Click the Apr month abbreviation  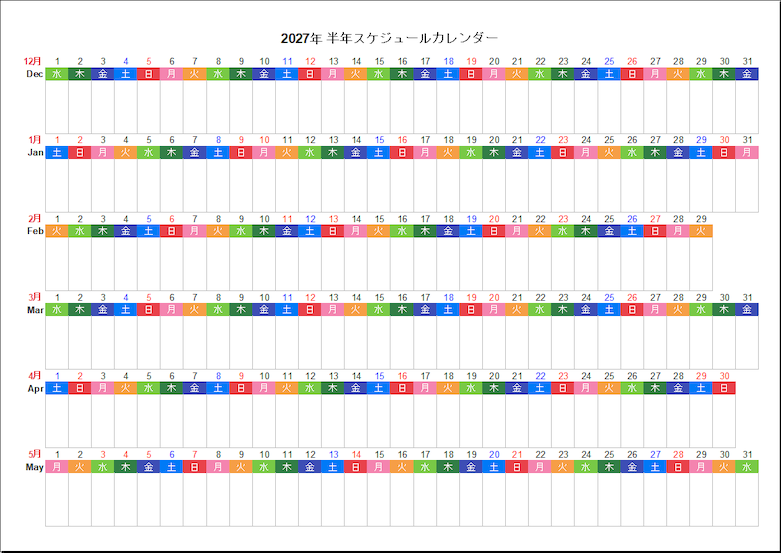35,389
